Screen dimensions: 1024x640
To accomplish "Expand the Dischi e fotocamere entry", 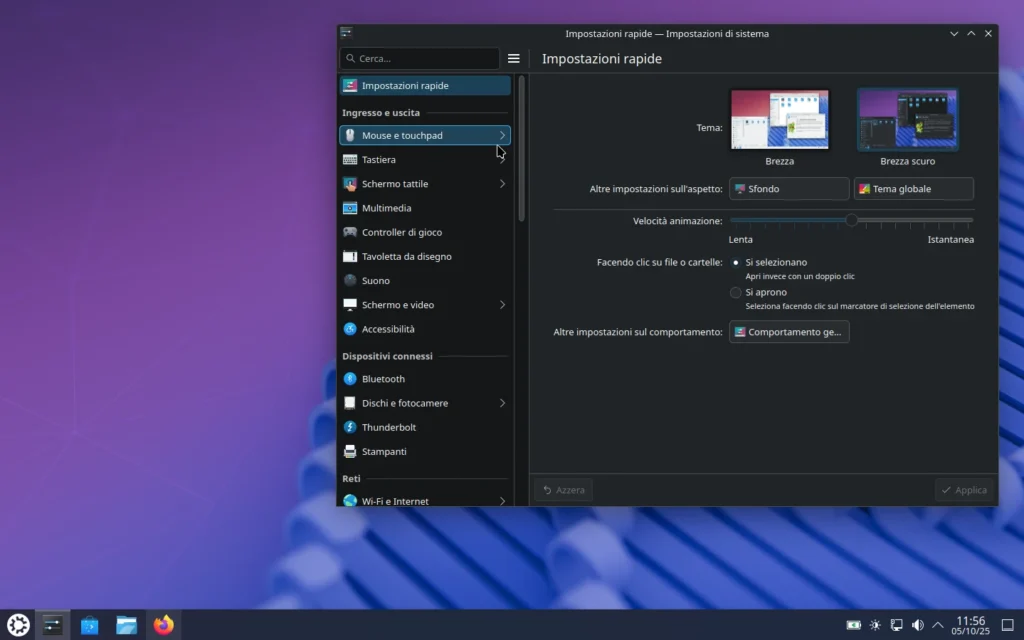I will click(502, 403).
